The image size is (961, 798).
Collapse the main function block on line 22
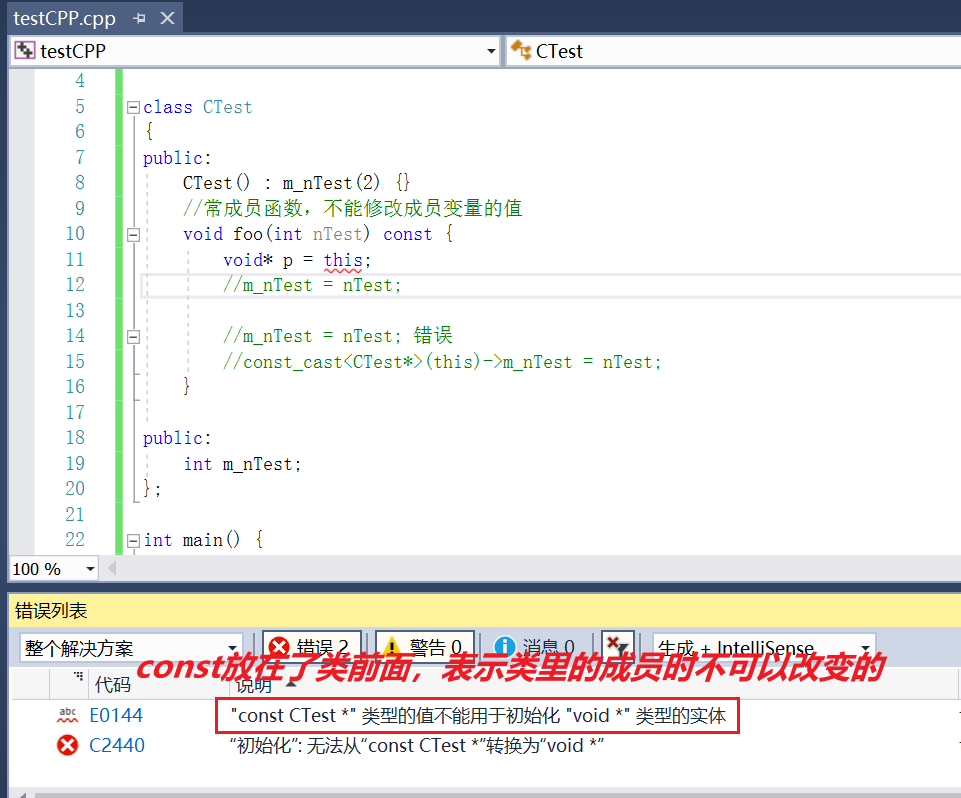tap(133, 541)
